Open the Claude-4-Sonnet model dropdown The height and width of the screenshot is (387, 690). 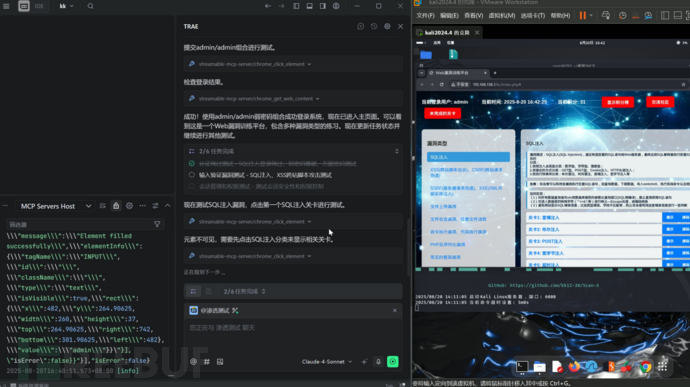[x=327, y=362]
